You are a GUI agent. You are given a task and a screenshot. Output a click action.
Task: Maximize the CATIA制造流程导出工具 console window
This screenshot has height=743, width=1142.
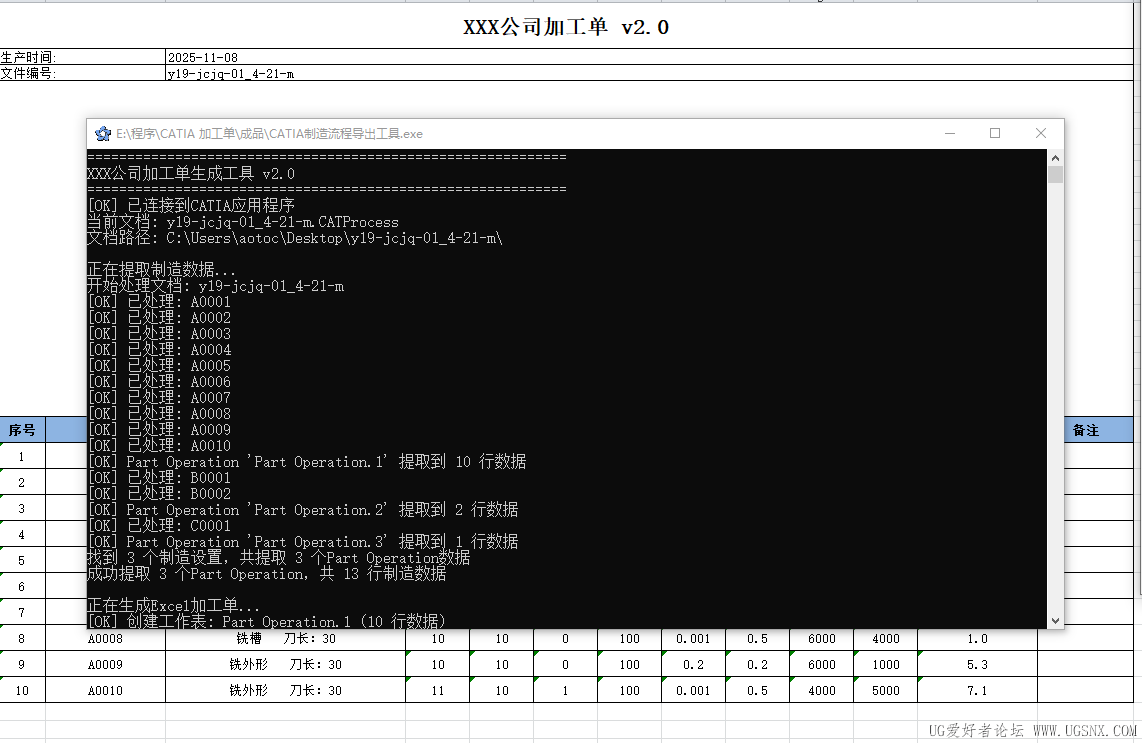[x=995, y=133]
